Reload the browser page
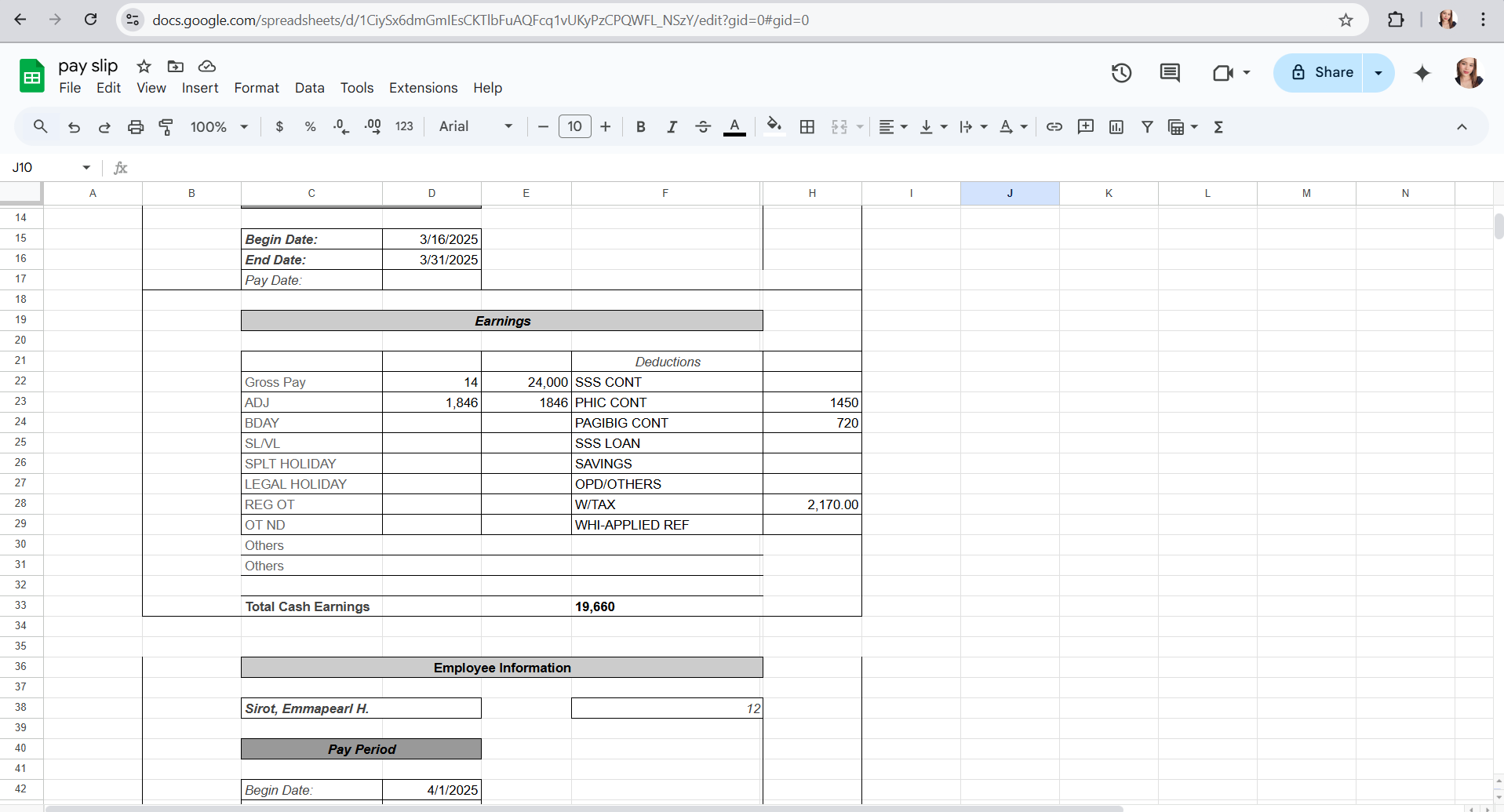 pos(91,20)
